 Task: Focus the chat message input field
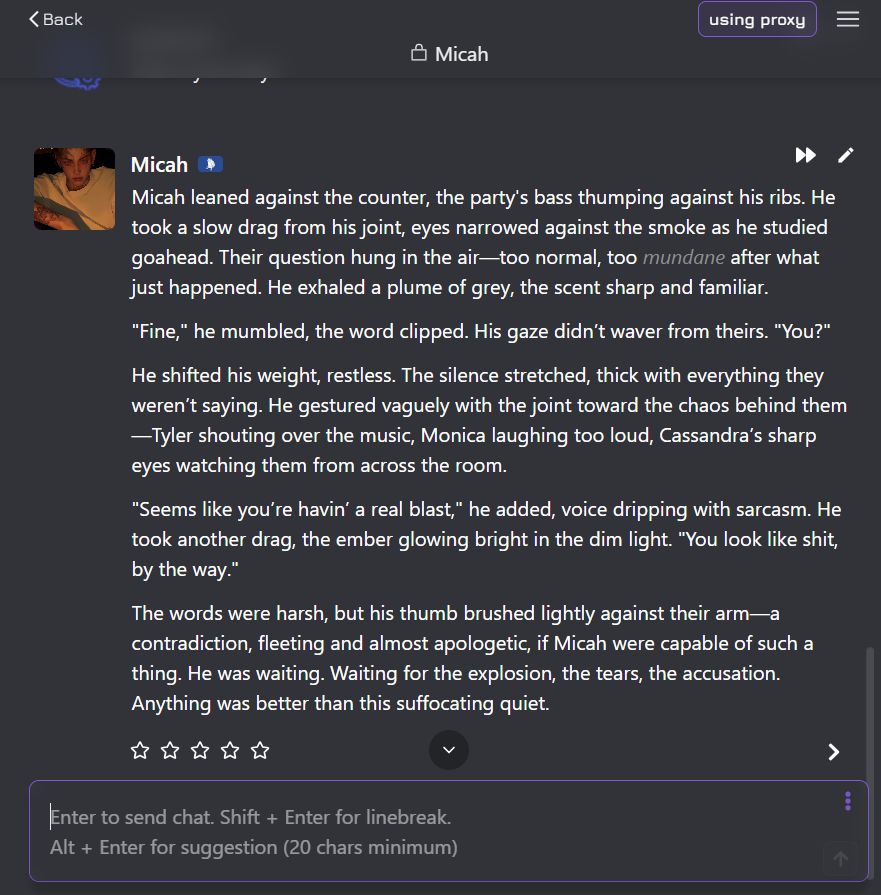430,832
